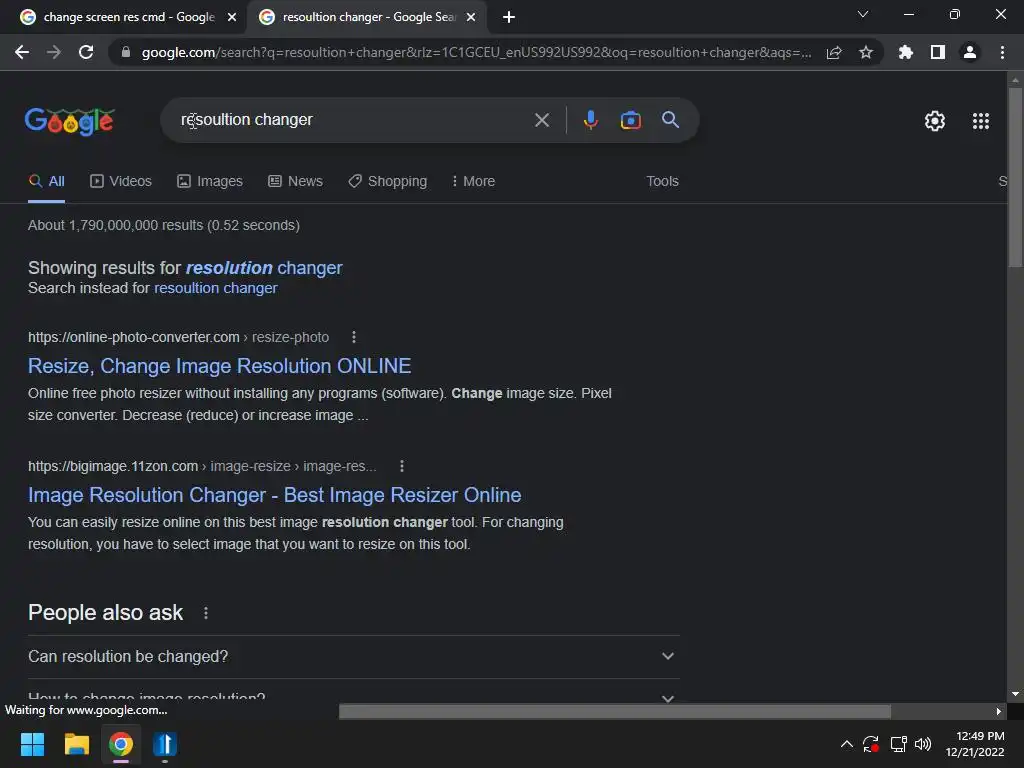Open the blue app taskbar icon
This screenshot has width=1024, height=768.
click(x=165, y=744)
